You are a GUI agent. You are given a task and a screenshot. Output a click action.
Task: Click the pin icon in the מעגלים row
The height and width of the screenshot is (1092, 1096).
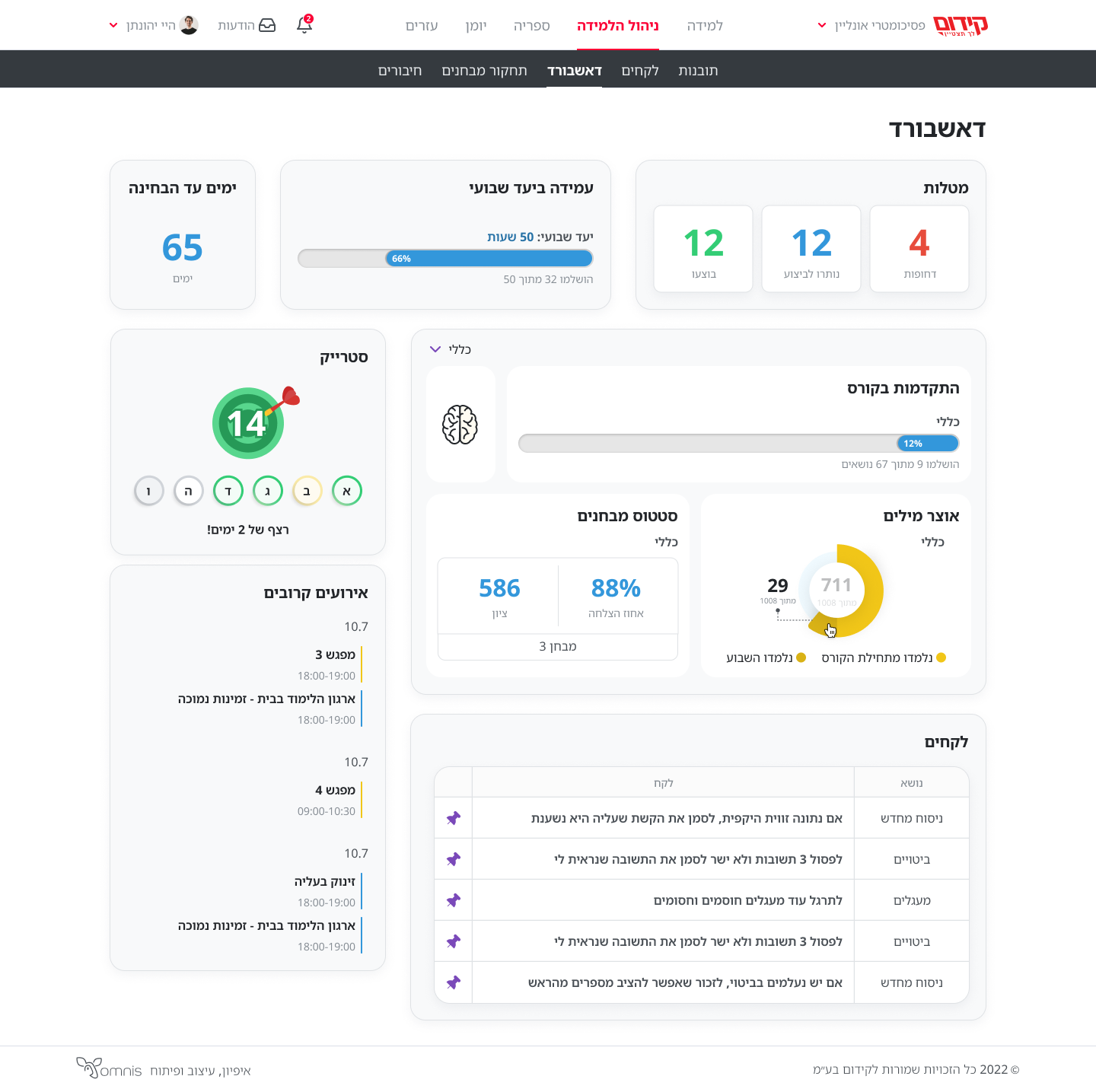pyautogui.click(x=454, y=900)
